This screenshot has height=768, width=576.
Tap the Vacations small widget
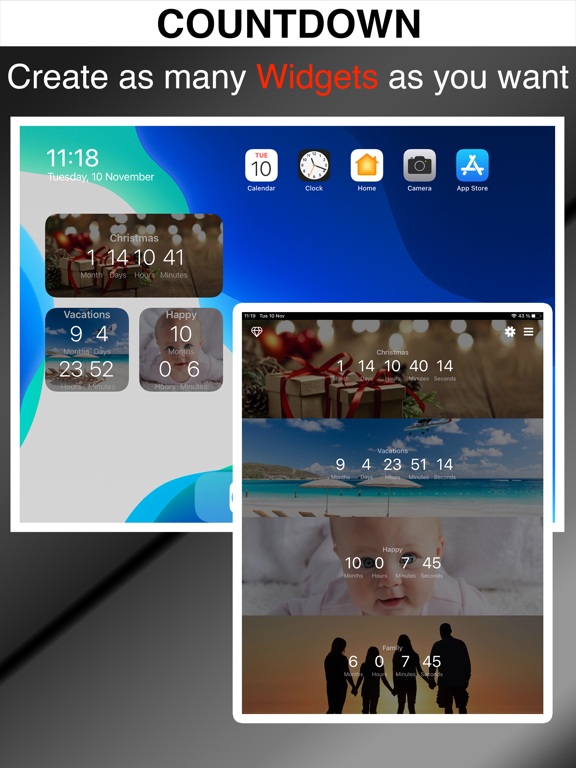click(87, 350)
